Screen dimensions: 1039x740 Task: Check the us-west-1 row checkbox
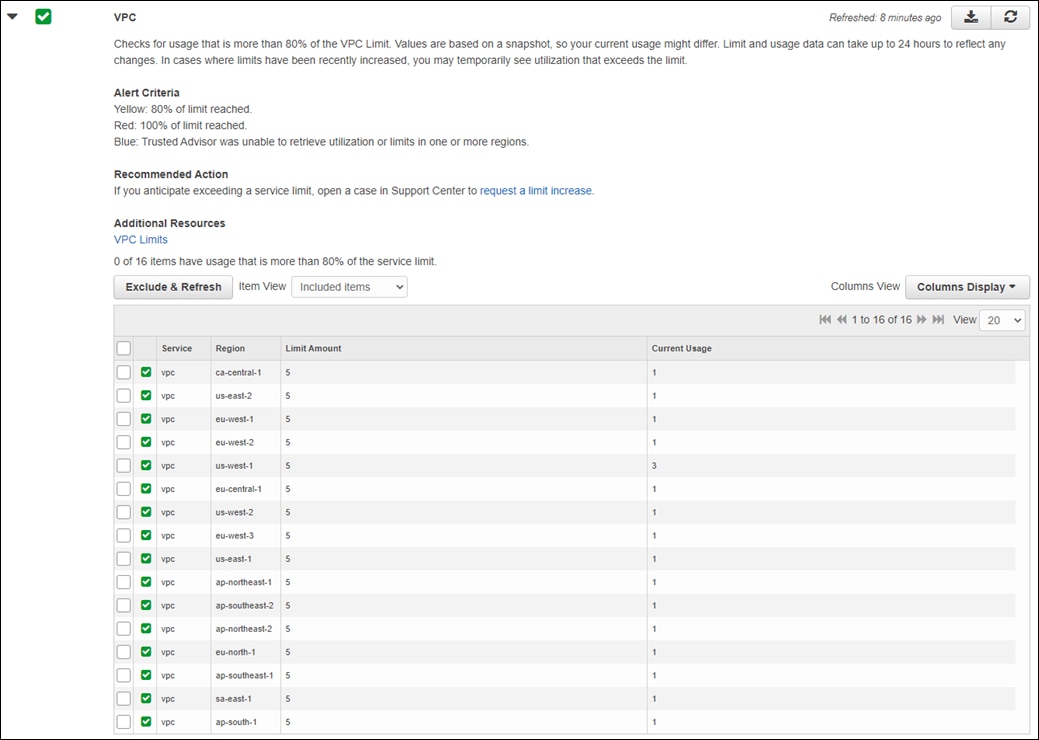coord(124,466)
